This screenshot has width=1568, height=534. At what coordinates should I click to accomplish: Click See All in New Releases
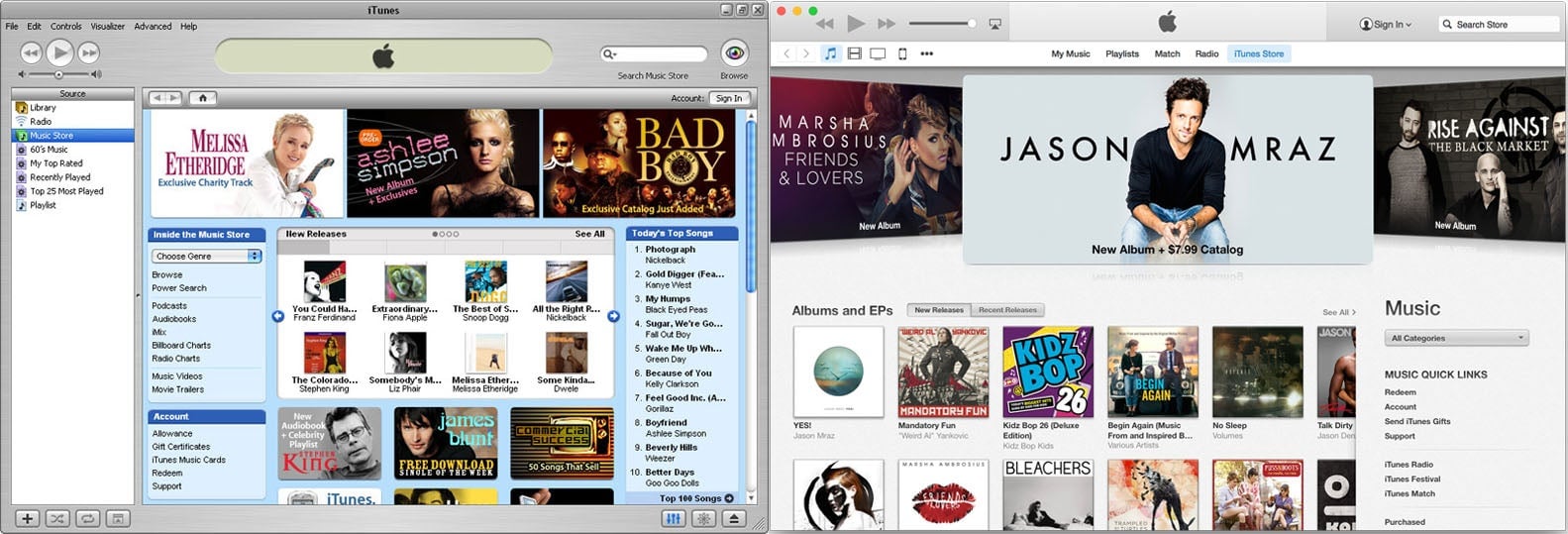click(589, 234)
